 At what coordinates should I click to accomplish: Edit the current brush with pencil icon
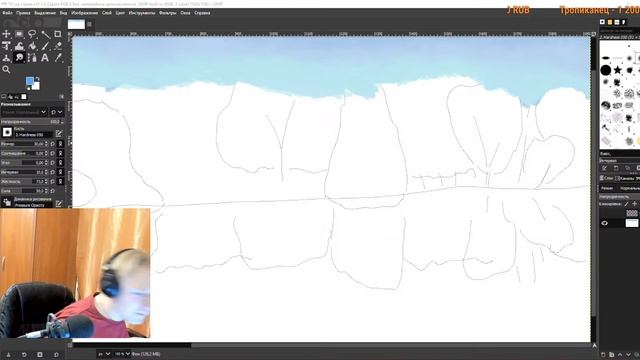click(59, 133)
